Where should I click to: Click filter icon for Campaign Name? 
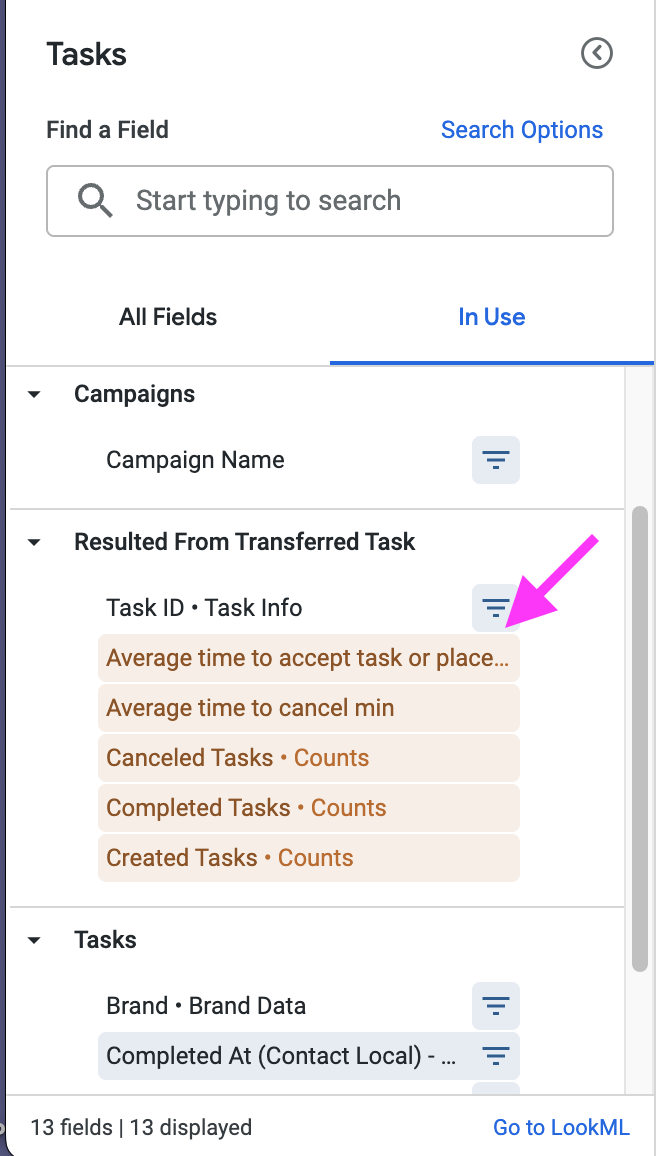(496, 460)
